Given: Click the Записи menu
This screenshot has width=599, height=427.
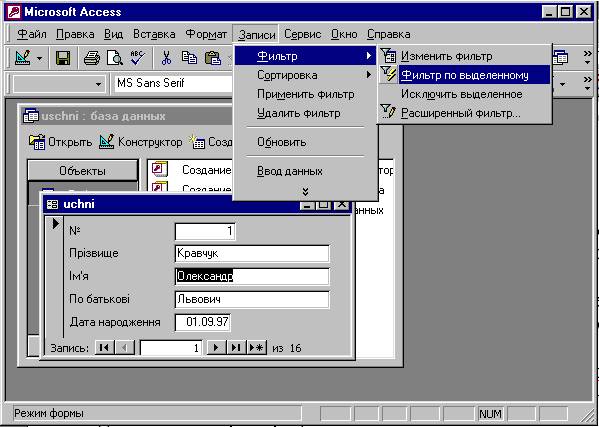Looking at the screenshot, I should tap(256, 35).
